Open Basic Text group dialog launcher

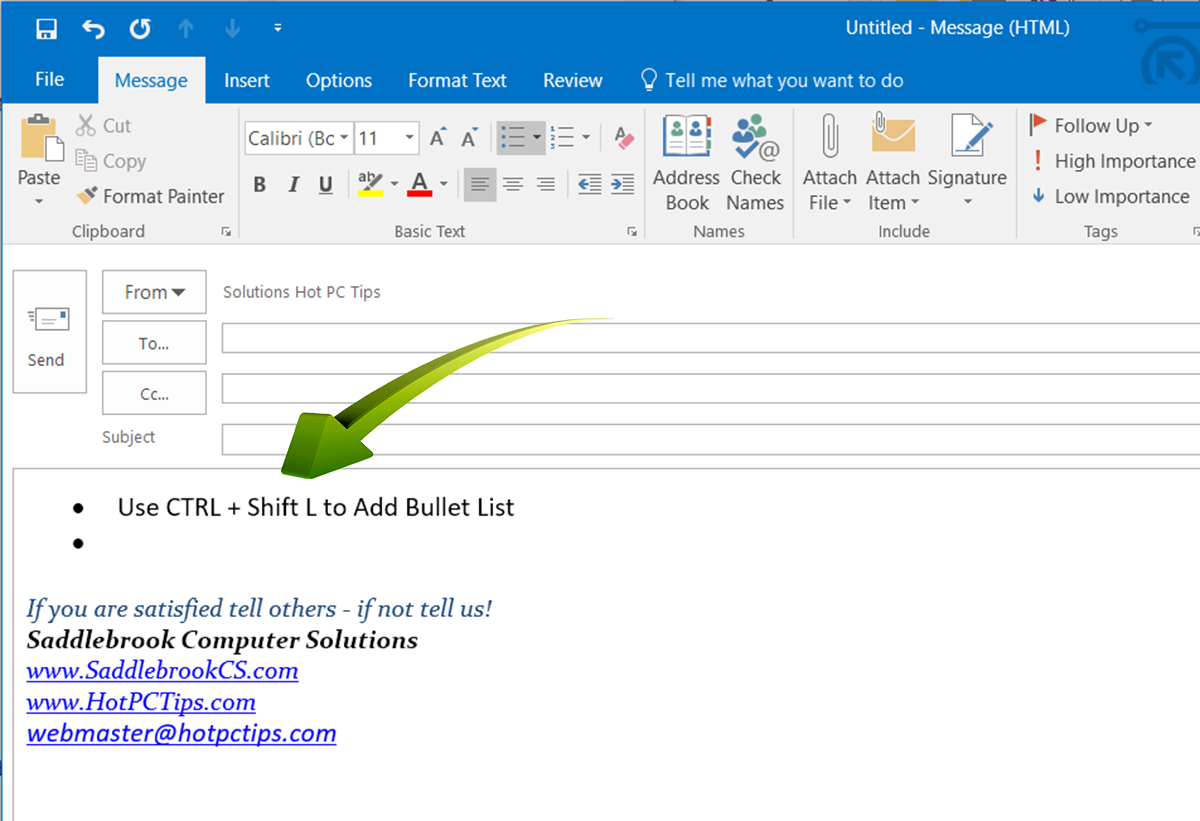tap(632, 232)
